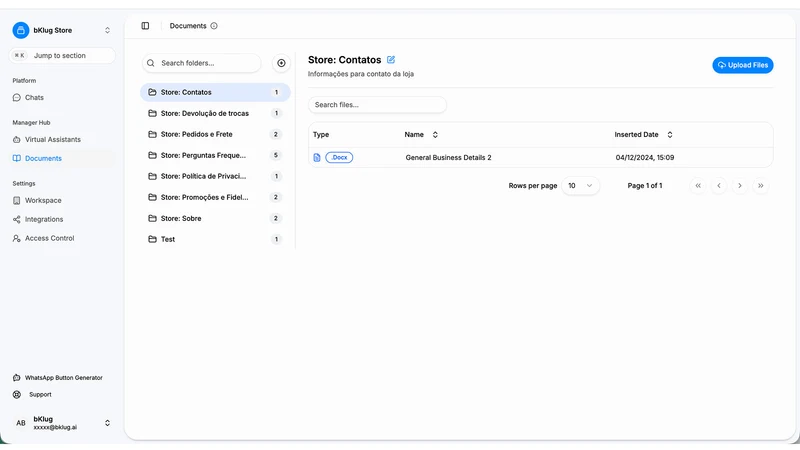Focus the Search folders field
The width and height of the screenshot is (800, 450).
point(202,63)
